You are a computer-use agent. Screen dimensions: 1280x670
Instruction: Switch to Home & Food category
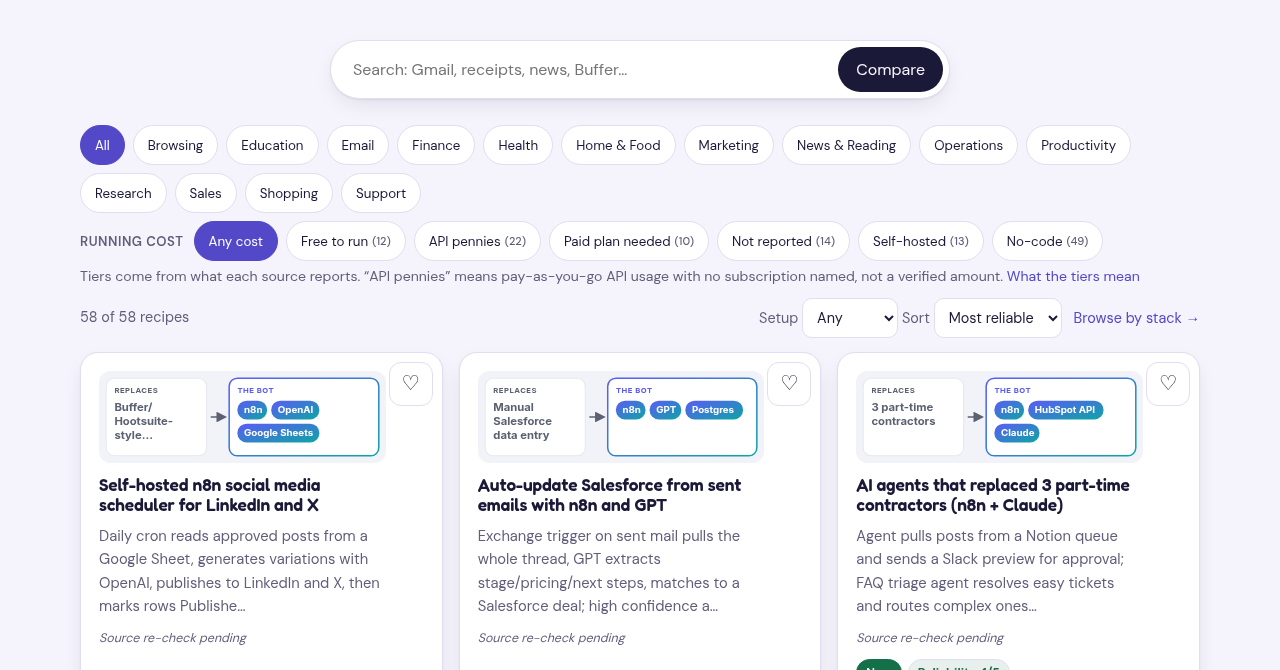click(618, 145)
